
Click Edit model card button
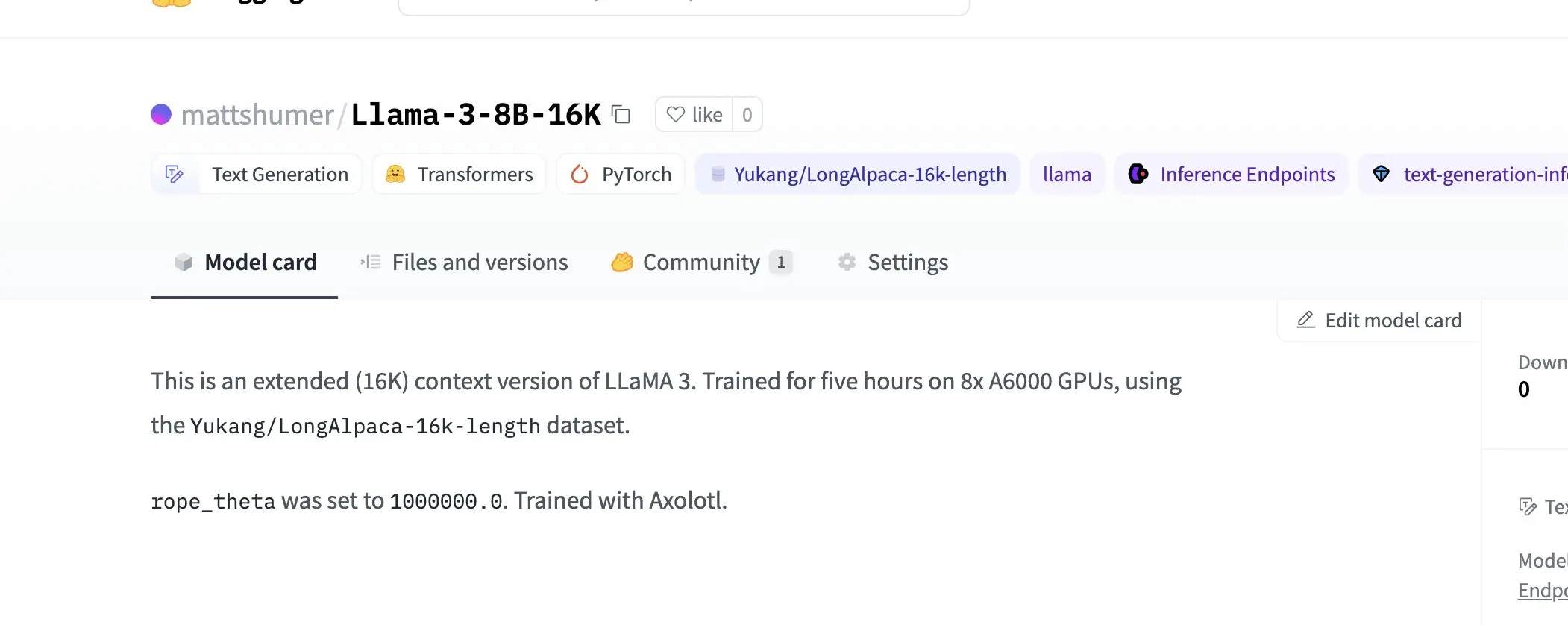1379,321
